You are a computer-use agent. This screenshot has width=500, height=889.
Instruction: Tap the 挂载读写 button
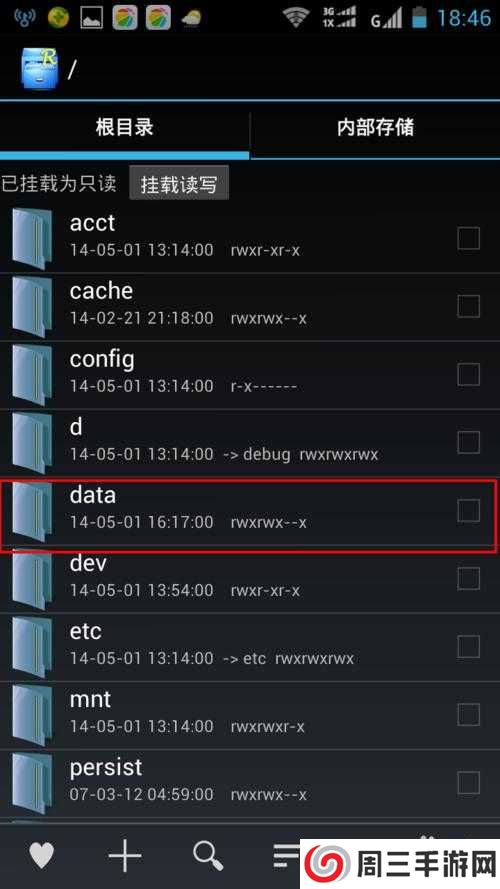click(x=179, y=183)
